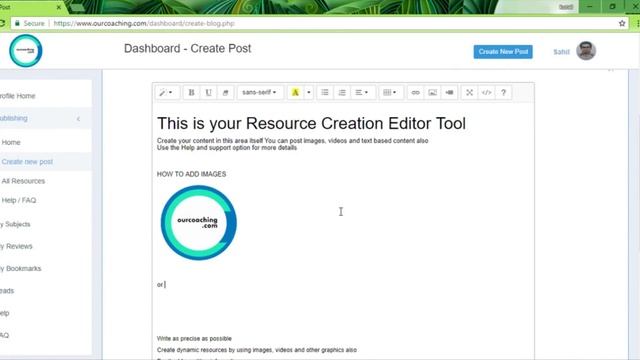Select Create new post in sidebar
640x360 pixels.
pyautogui.click(x=27, y=162)
